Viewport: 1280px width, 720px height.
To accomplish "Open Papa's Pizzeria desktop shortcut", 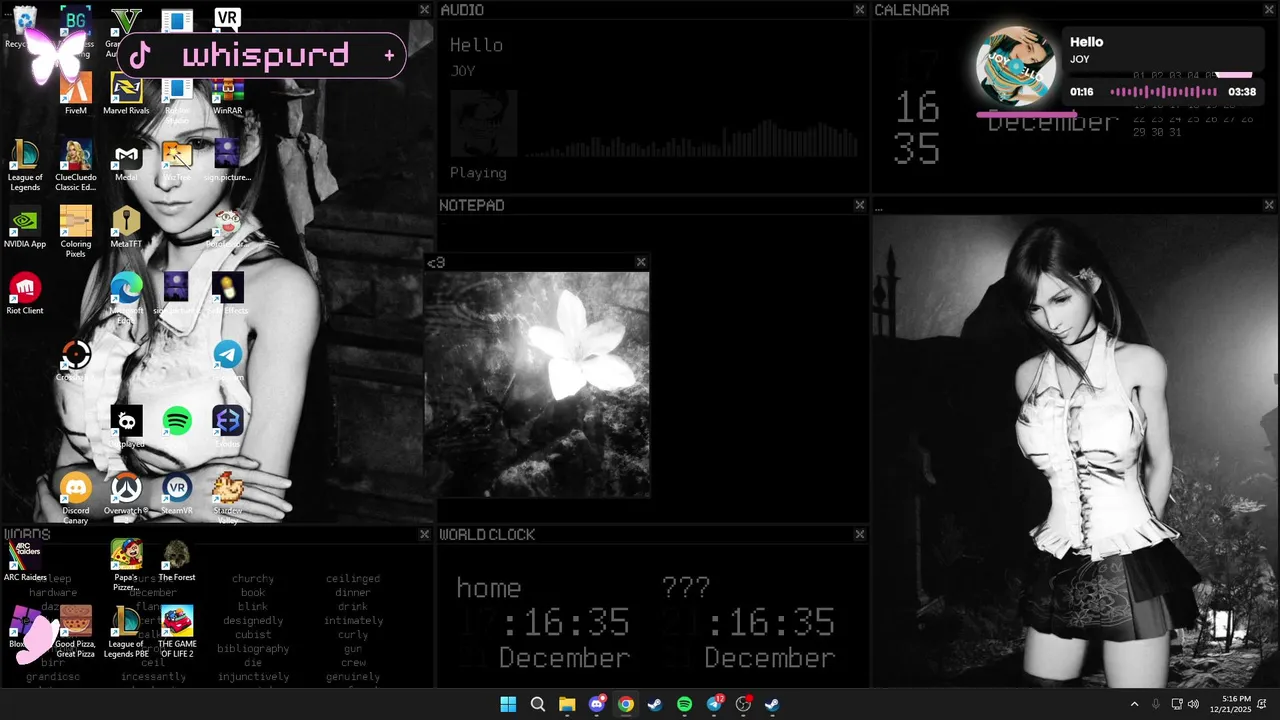I will click(x=126, y=565).
